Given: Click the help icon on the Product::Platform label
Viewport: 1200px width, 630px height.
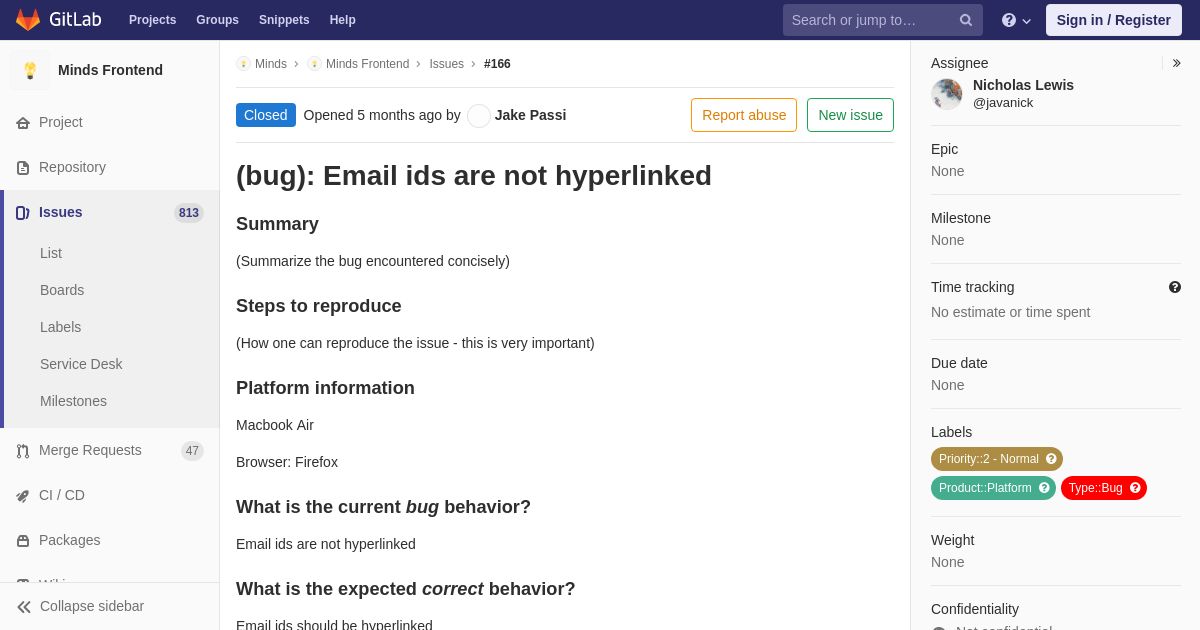Looking at the screenshot, I should pos(1044,488).
